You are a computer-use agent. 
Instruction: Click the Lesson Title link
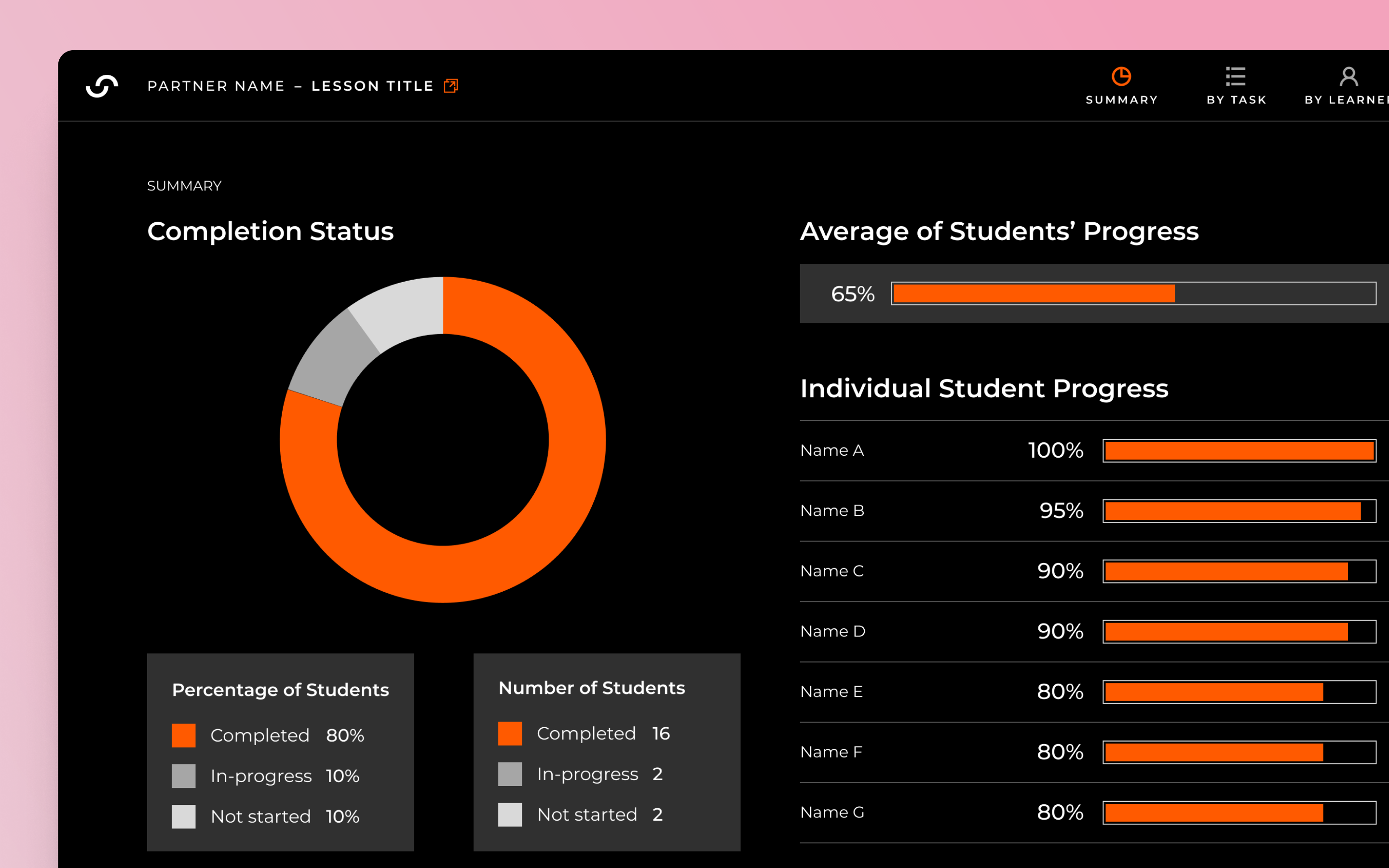click(372, 86)
